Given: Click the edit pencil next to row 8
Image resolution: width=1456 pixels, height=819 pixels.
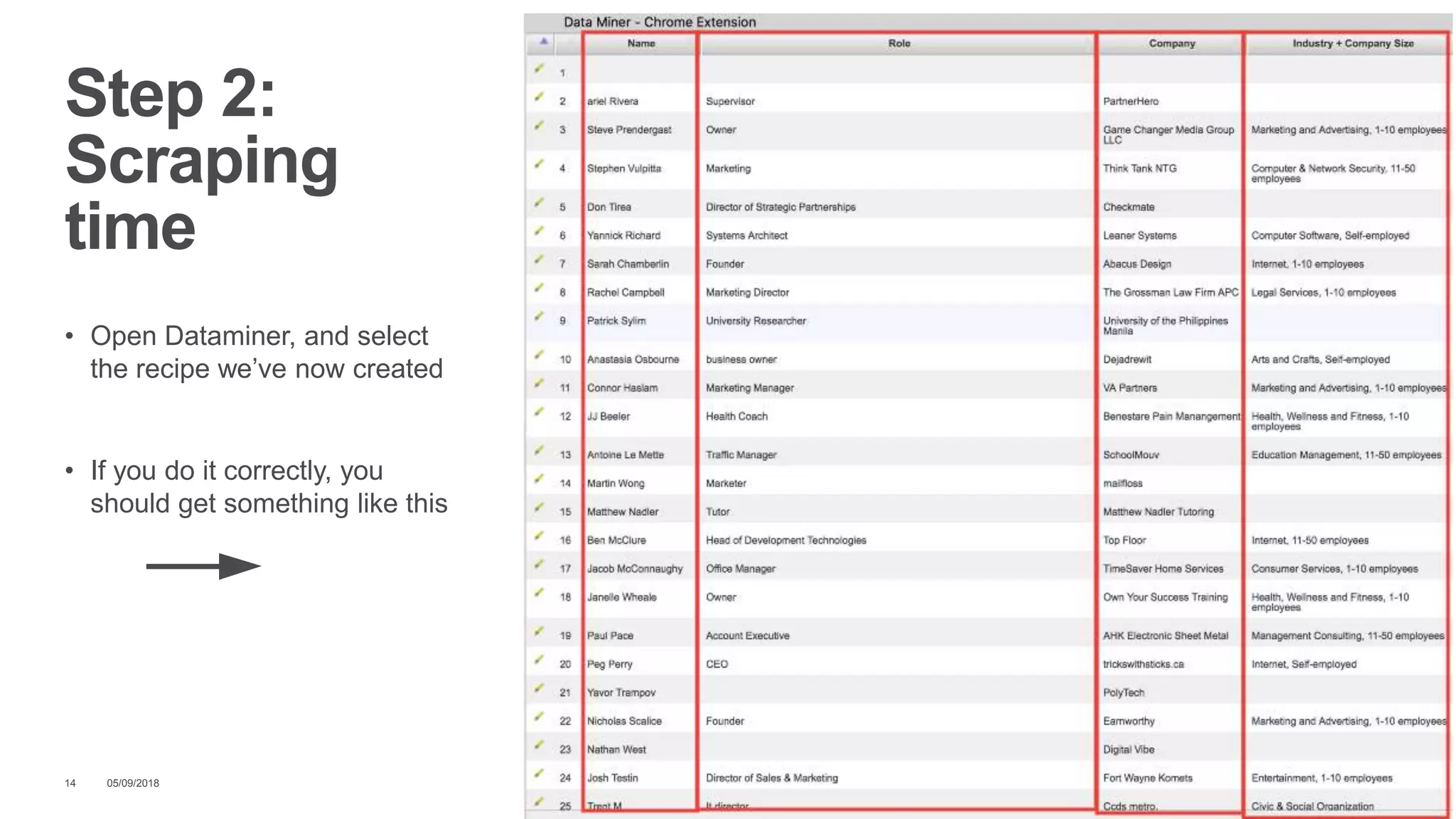Looking at the screenshot, I should (540, 288).
